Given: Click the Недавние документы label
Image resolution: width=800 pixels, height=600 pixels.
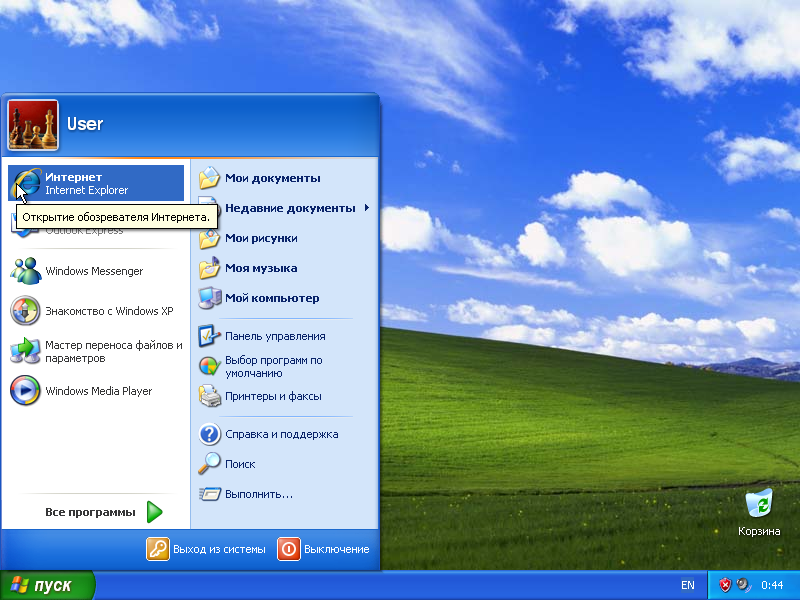Looking at the screenshot, I should coord(290,208).
